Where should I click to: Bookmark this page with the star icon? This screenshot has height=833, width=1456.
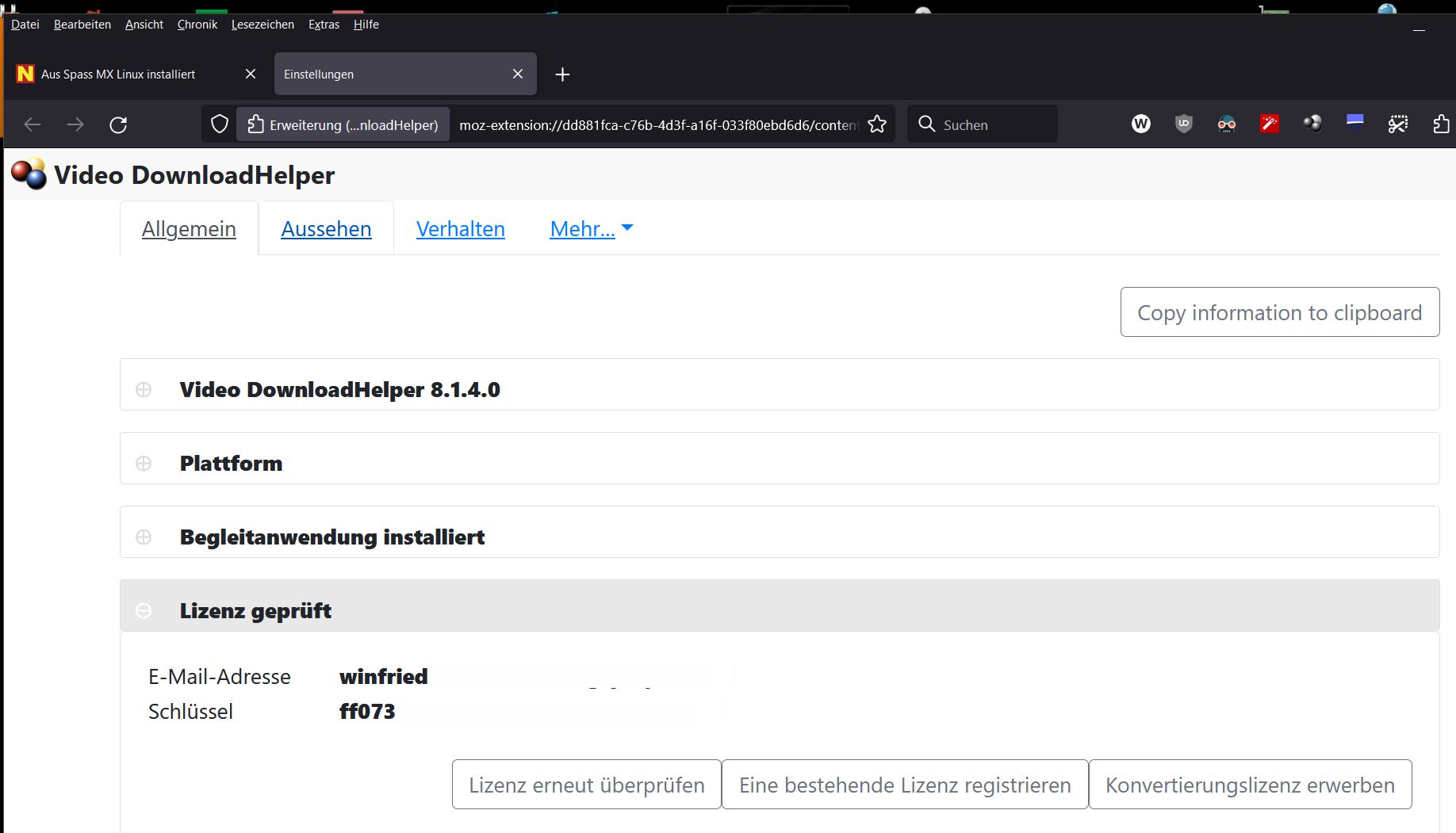[x=877, y=124]
